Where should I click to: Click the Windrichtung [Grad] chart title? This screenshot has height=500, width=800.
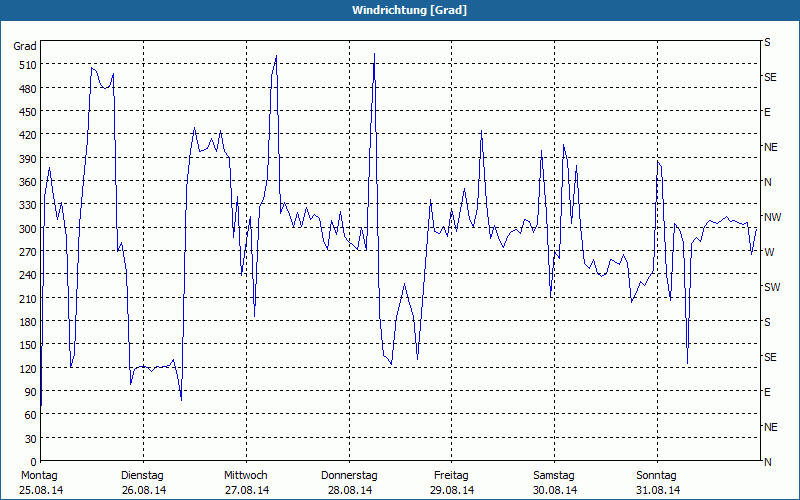point(409,10)
